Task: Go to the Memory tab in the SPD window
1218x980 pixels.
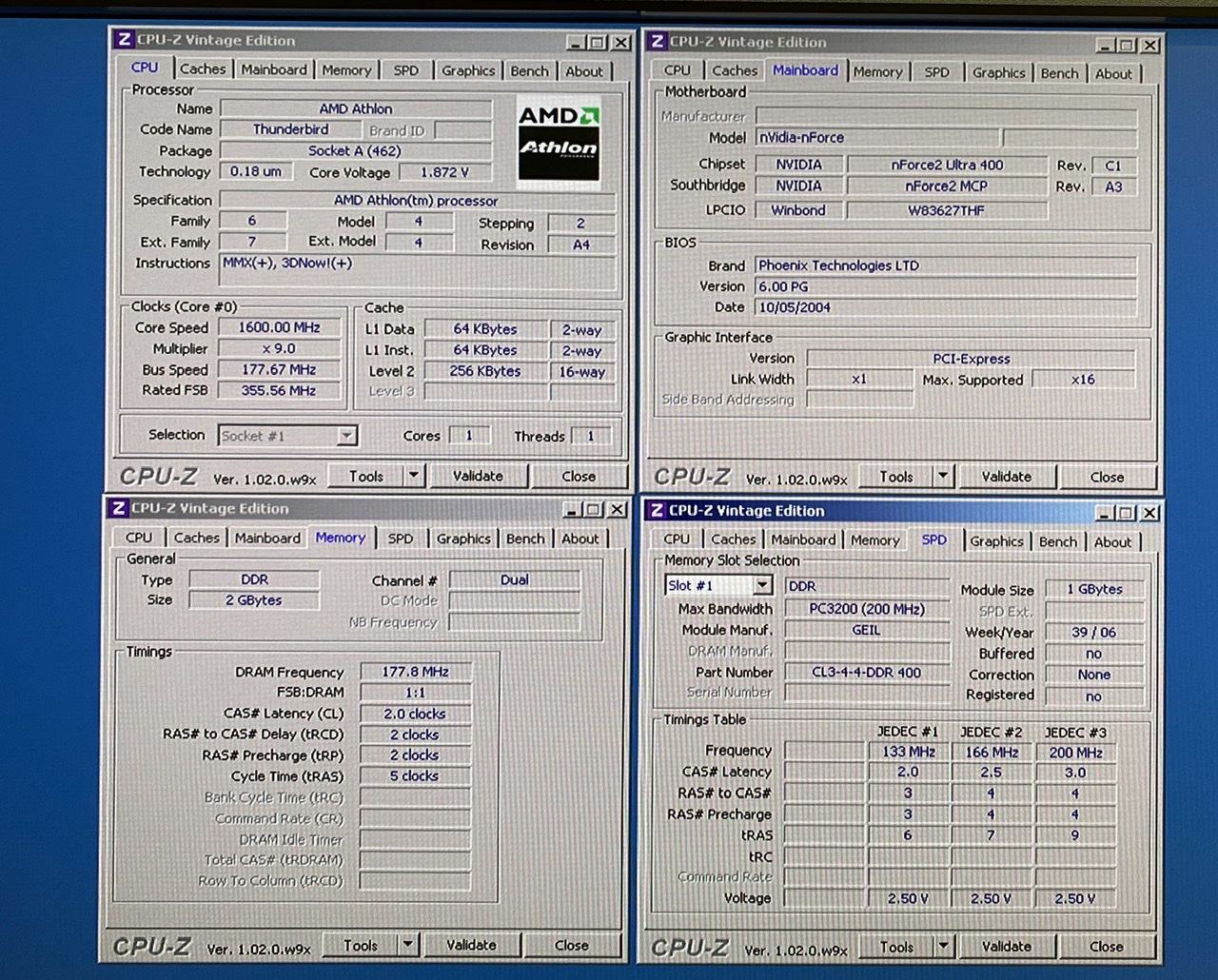Action: tap(875, 540)
